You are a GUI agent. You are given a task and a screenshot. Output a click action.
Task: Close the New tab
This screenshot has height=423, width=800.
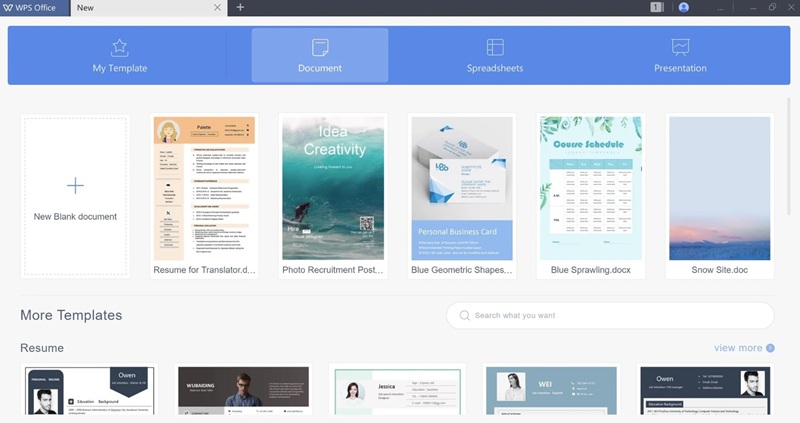[217, 8]
